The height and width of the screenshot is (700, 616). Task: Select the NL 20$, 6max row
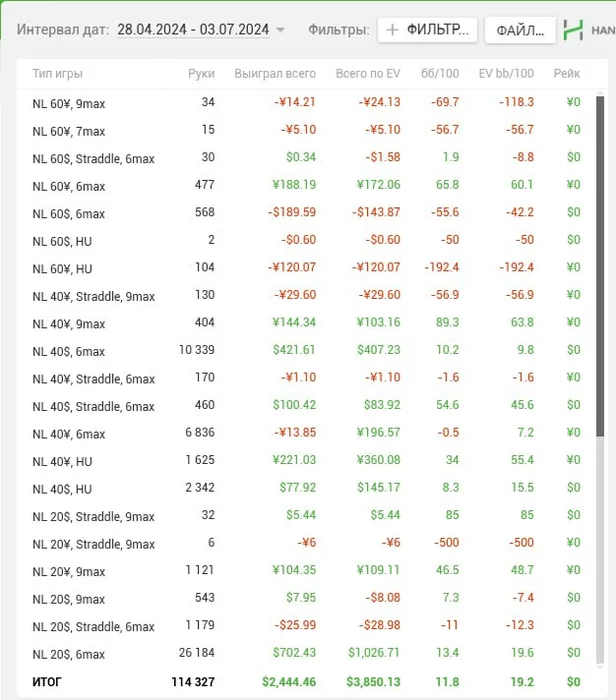(x=68, y=654)
